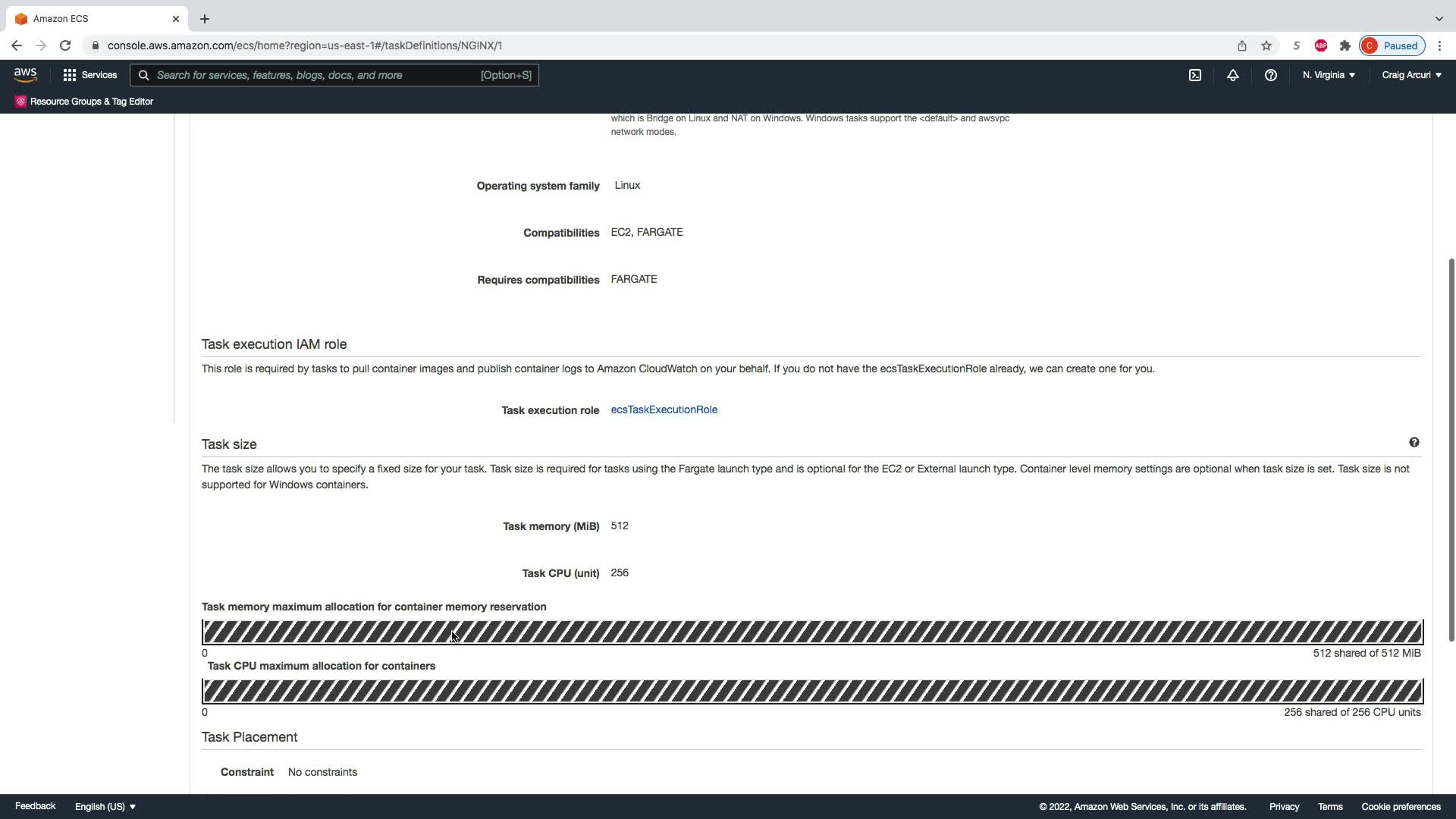Open the ecsTaskExecutionRole link
This screenshot has height=819, width=1456.
click(664, 409)
